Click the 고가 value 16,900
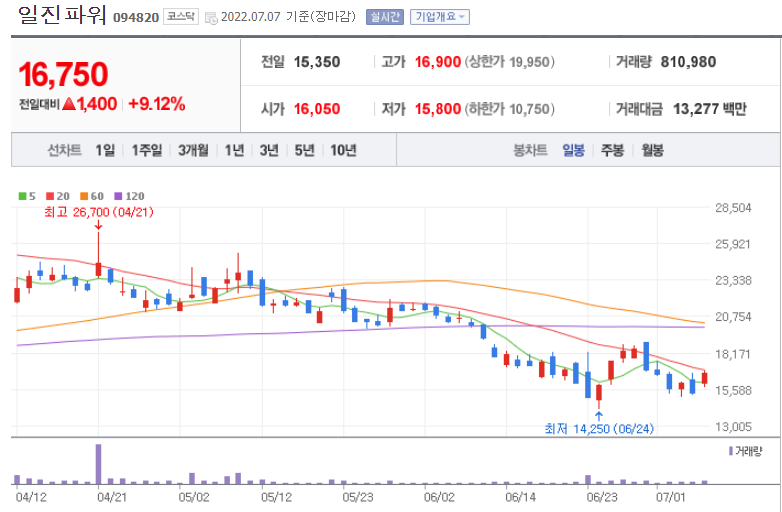This screenshot has height=512, width=782. [x=438, y=62]
